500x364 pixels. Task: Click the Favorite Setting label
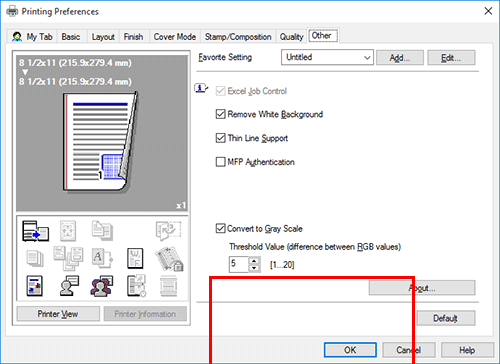tap(225, 57)
